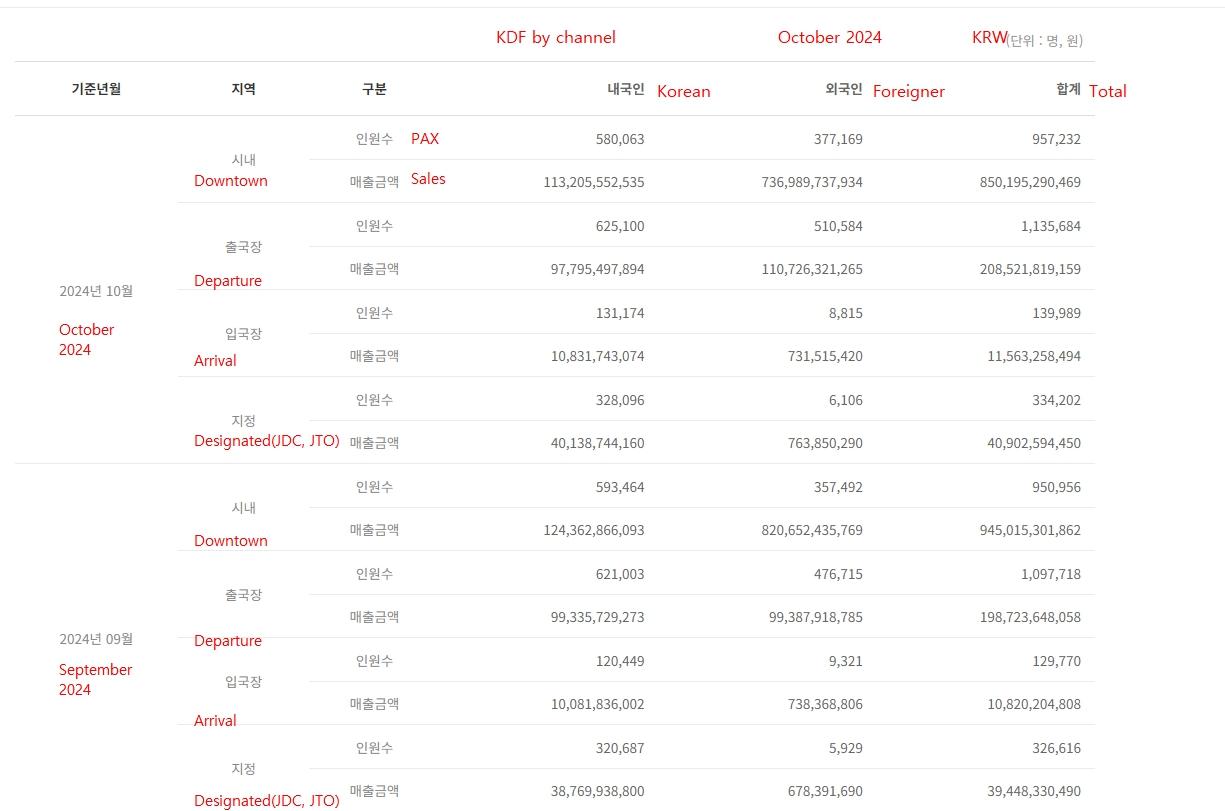This screenshot has width=1225, height=811.
Task: Select the designated sales total 40,902,594,450
Action: [1034, 443]
